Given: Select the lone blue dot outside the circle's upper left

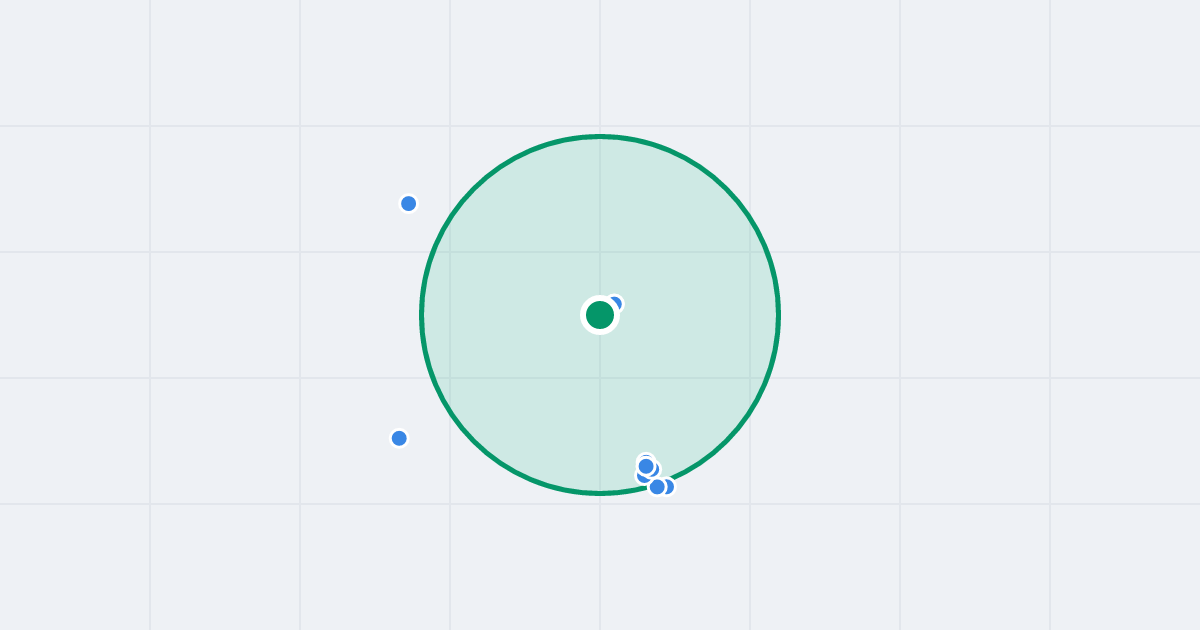Looking at the screenshot, I should (x=409, y=204).
